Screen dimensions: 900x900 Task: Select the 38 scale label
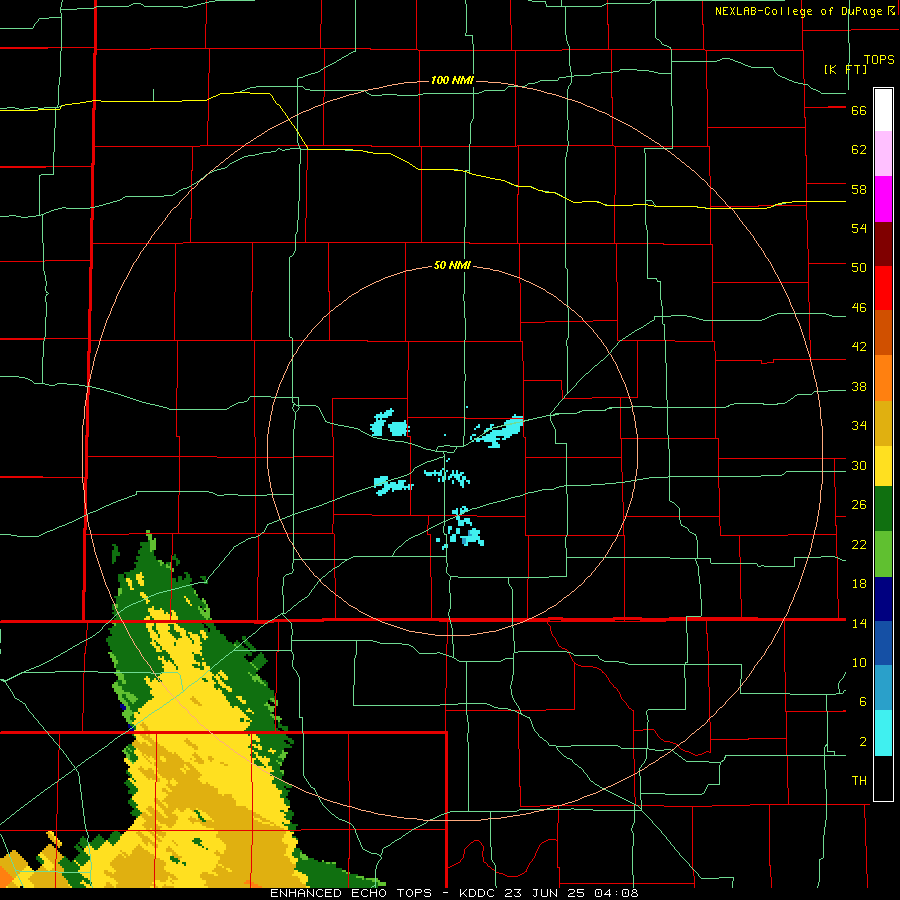(x=859, y=386)
